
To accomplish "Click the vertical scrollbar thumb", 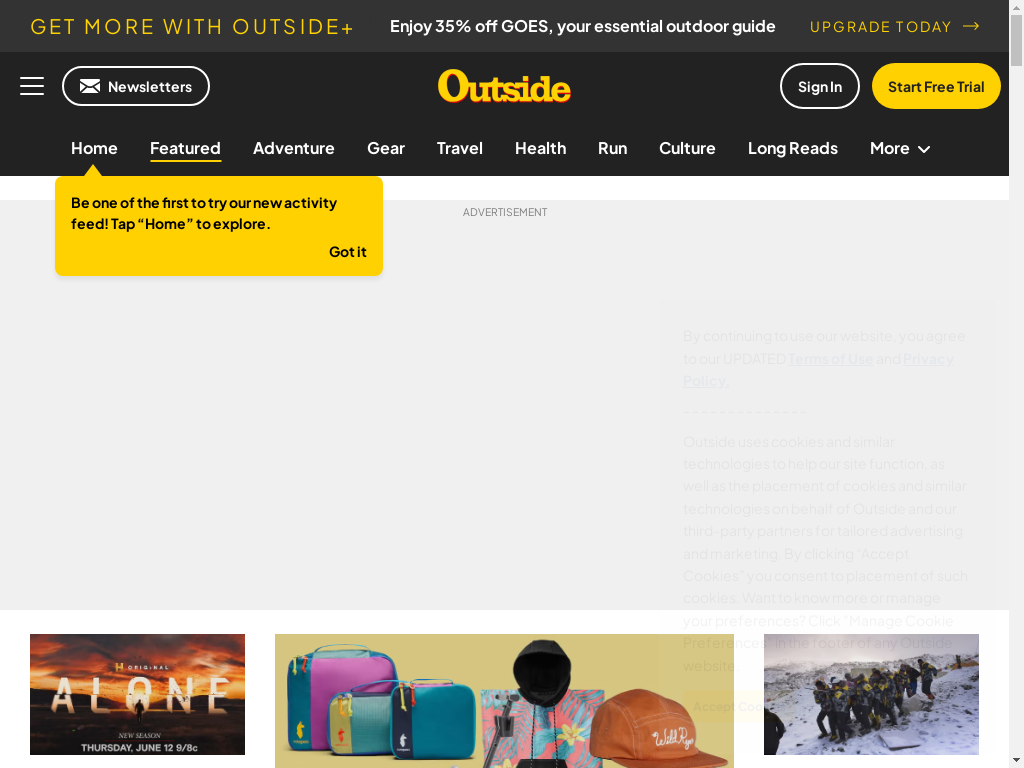I will 1016,39.
